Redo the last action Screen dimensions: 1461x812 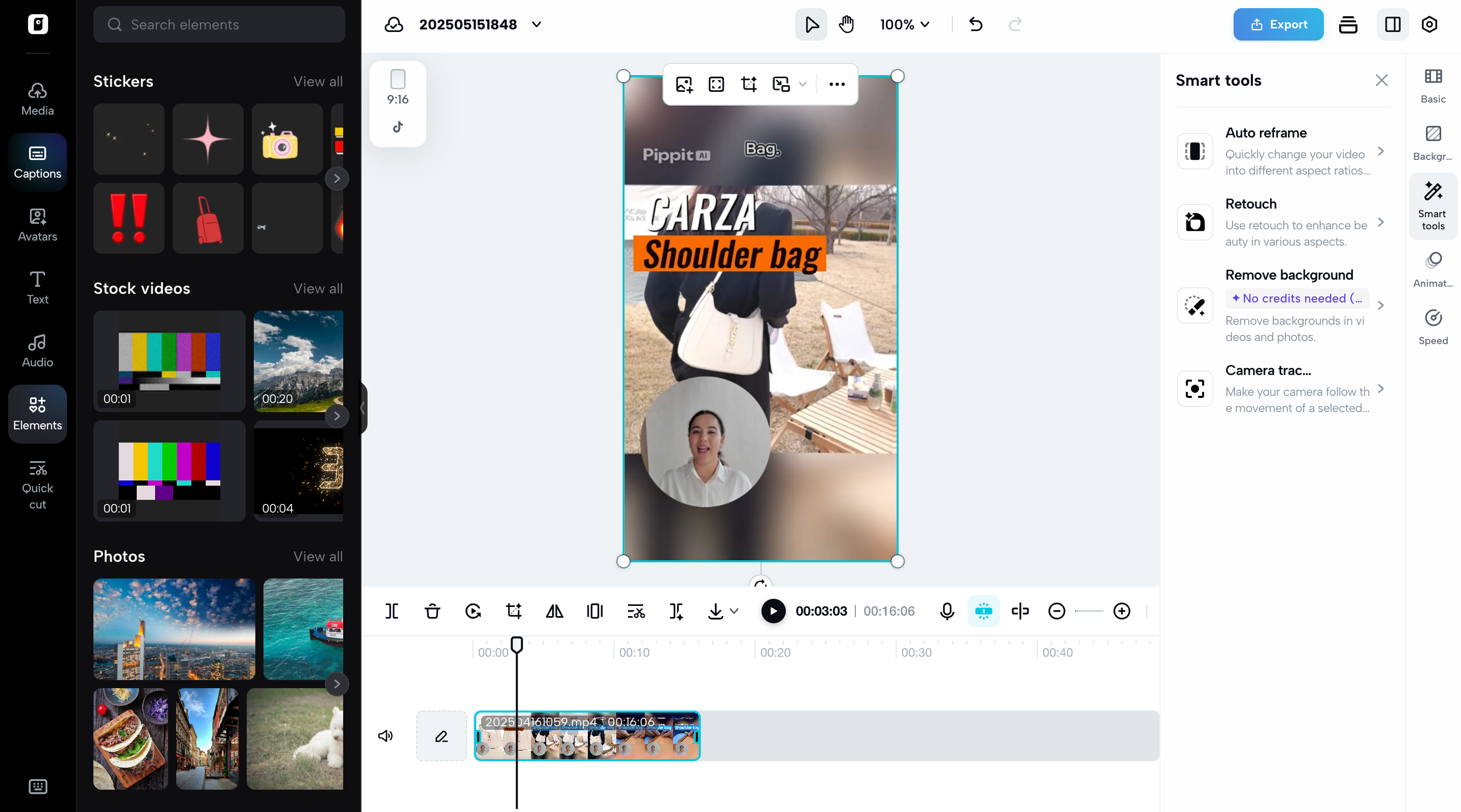[1015, 24]
